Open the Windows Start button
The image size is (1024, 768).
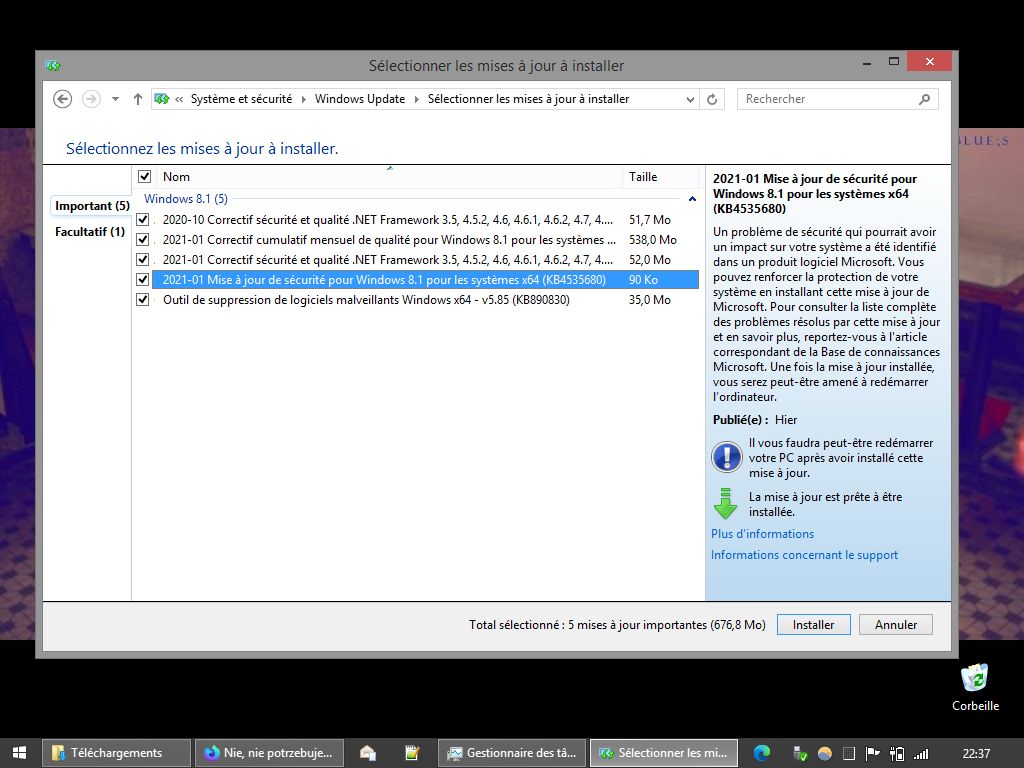[x=20, y=753]
